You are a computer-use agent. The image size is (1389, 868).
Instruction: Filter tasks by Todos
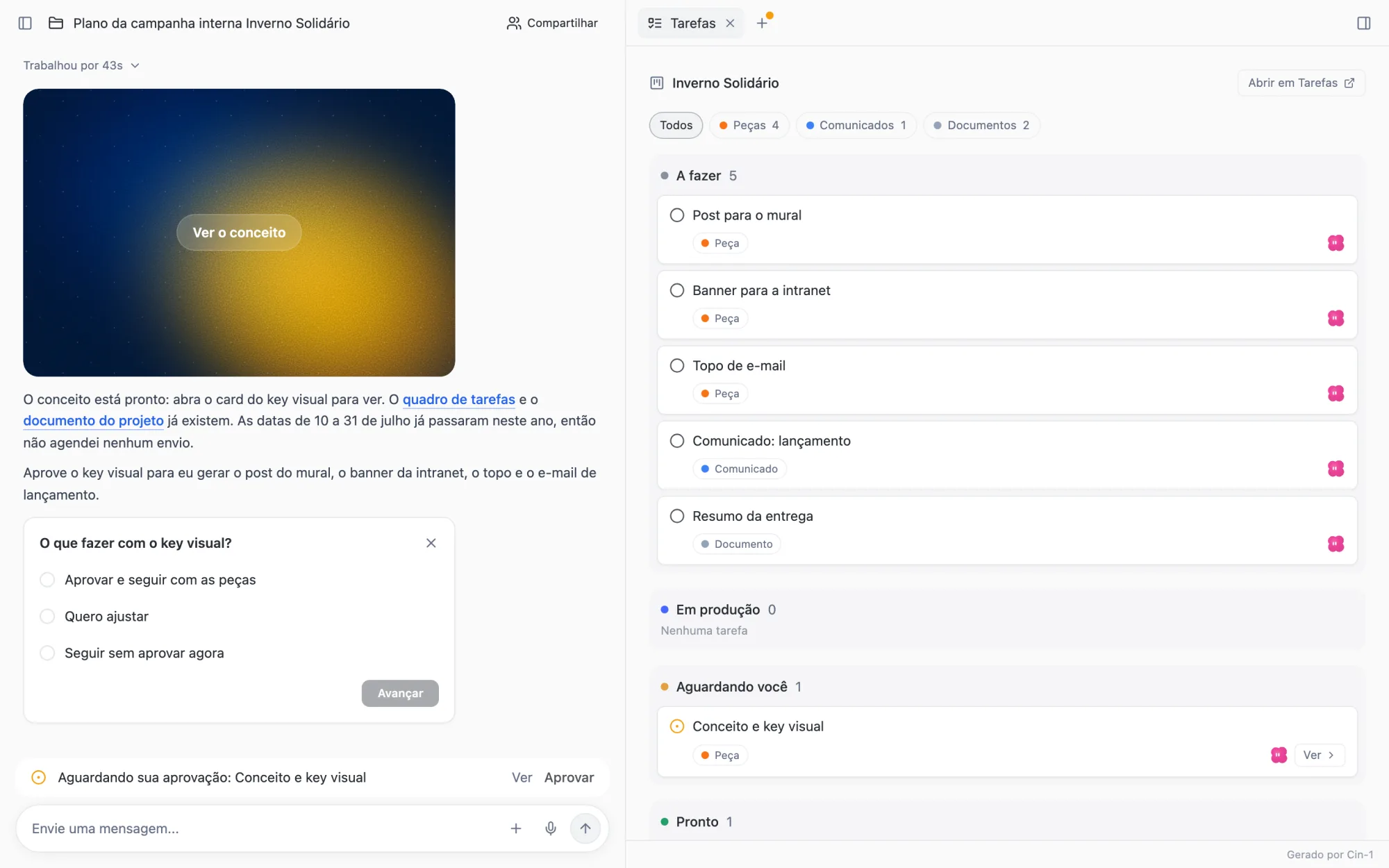point(676,125)
